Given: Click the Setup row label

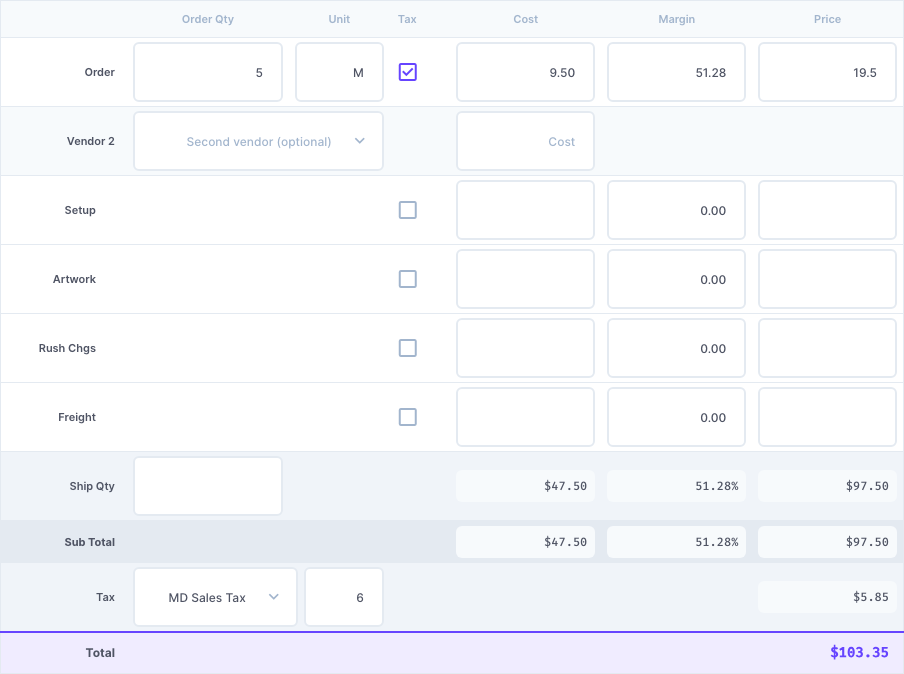Looking at the screenshot, I should 80,210.
